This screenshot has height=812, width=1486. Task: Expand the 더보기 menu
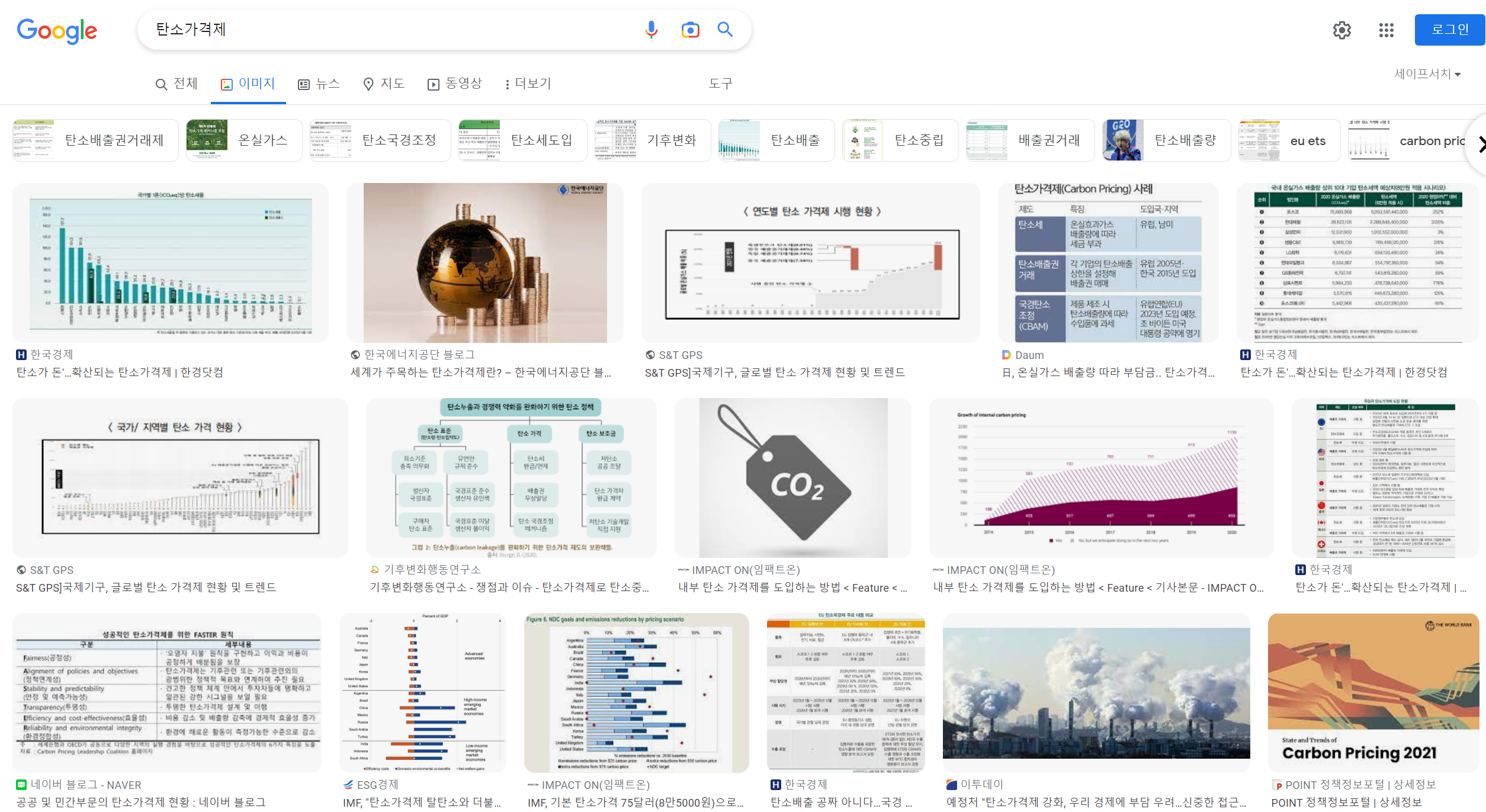point(528,84)
